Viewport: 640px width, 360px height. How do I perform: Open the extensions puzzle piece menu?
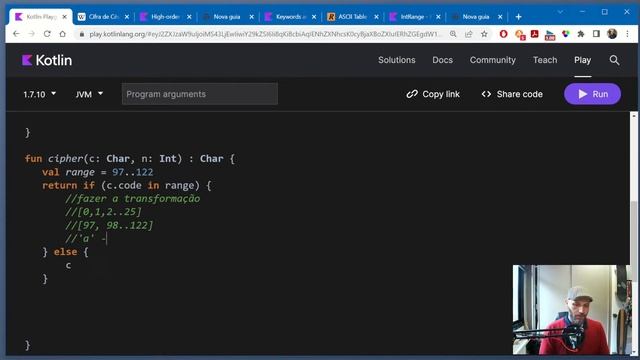coord(580,34)
